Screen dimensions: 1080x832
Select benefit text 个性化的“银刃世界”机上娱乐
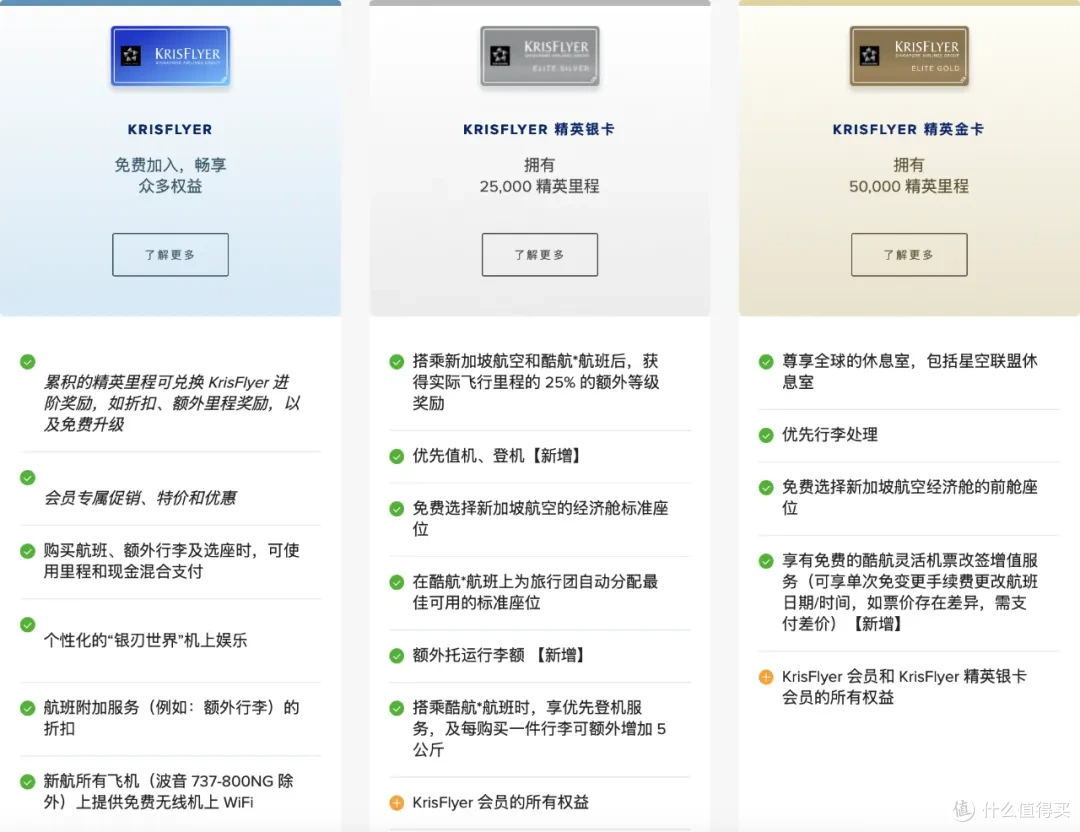pyautogui.click(x=145, y=641)
